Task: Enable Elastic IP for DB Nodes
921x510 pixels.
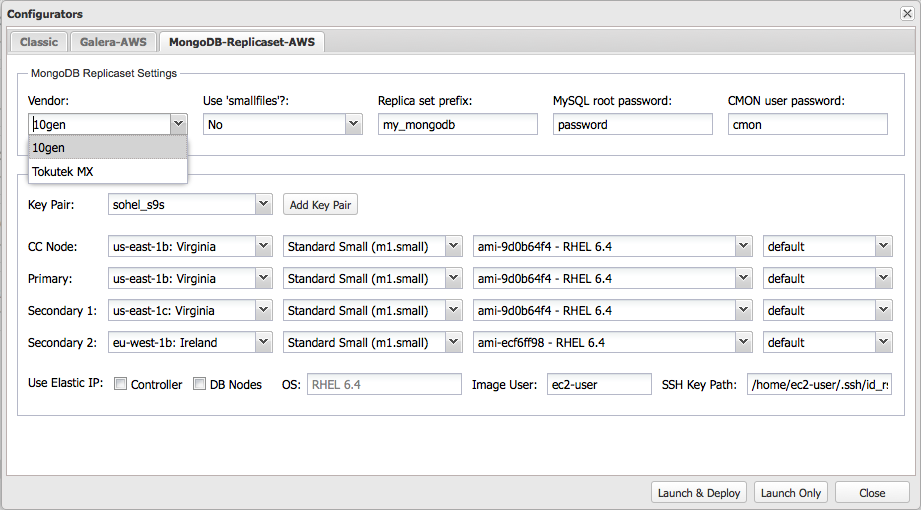Action: coord(199,384)
